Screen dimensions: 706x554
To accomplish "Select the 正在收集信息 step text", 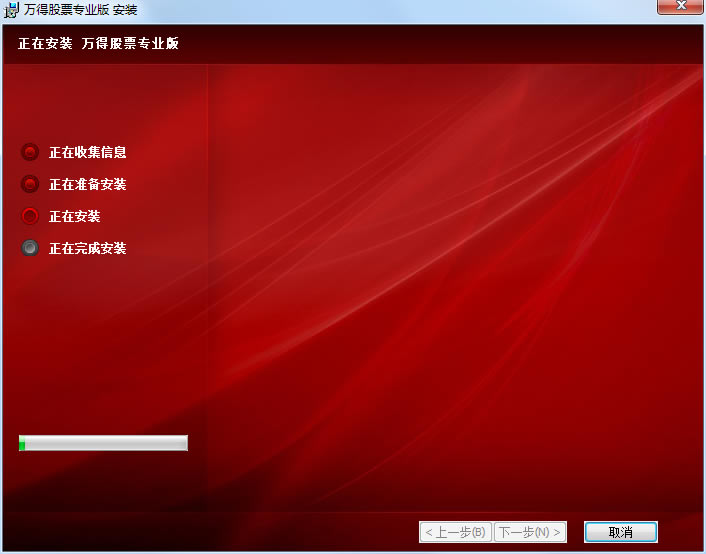I will tap(88, 152).
